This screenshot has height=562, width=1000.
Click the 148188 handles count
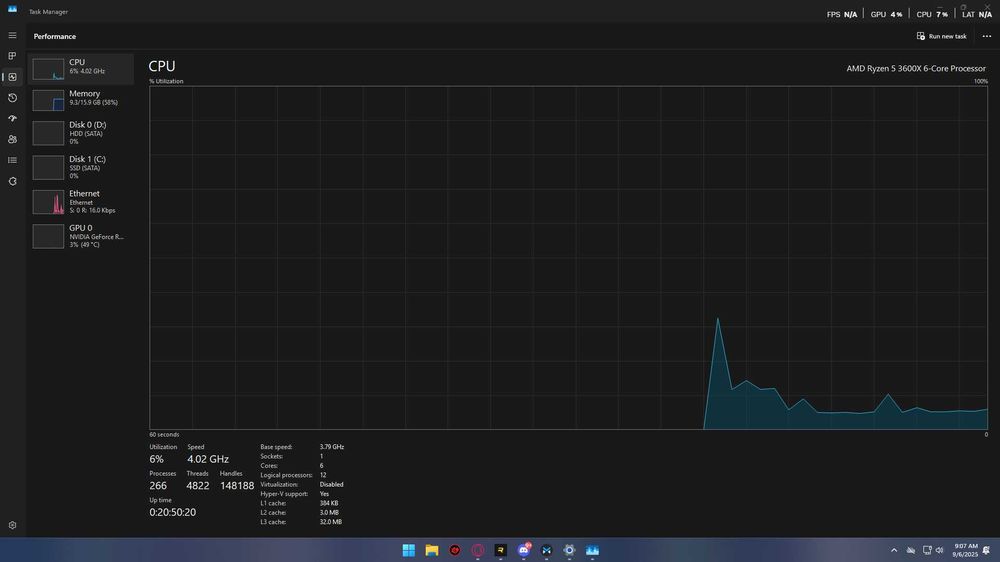237,486
